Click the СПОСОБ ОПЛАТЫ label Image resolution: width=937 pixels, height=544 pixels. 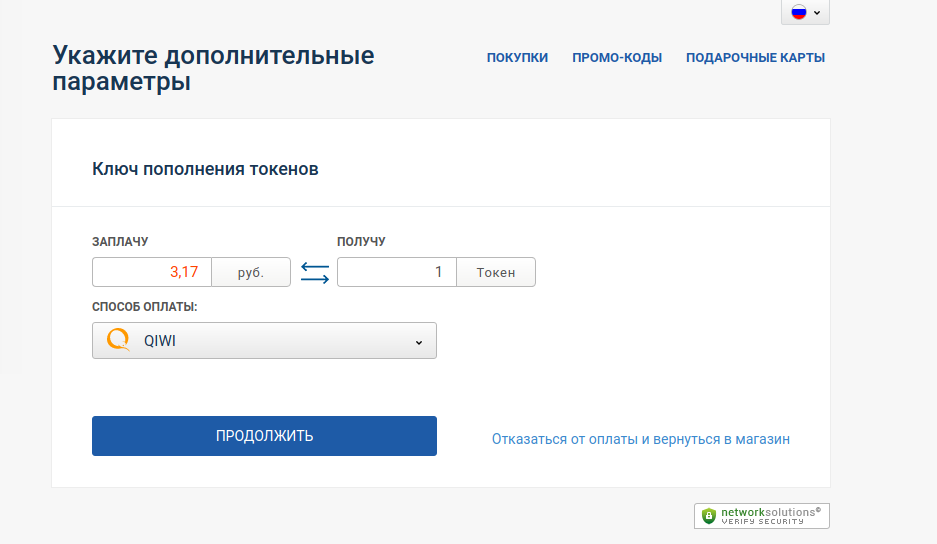tap(145, 307)
